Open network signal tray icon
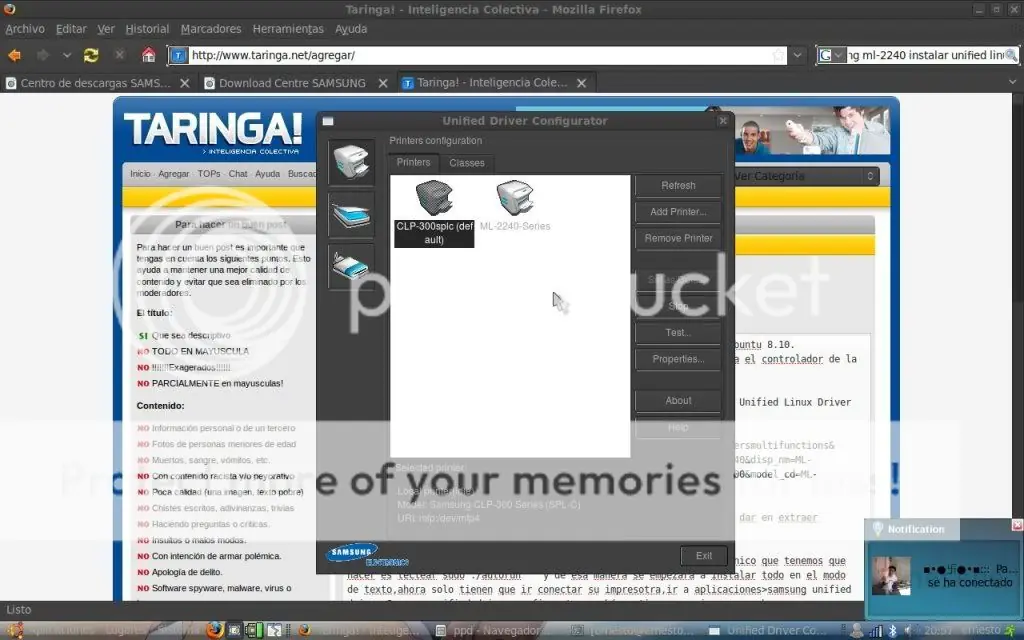Screen dimensions: 1024x640 tap(876, 631)
